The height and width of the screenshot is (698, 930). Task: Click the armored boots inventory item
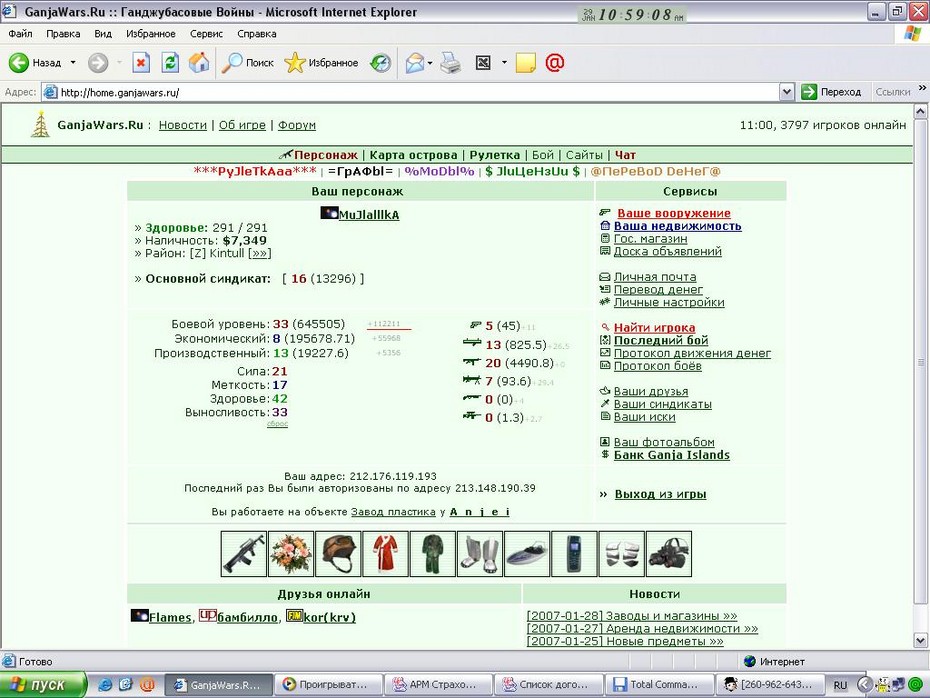click(480, 554)
